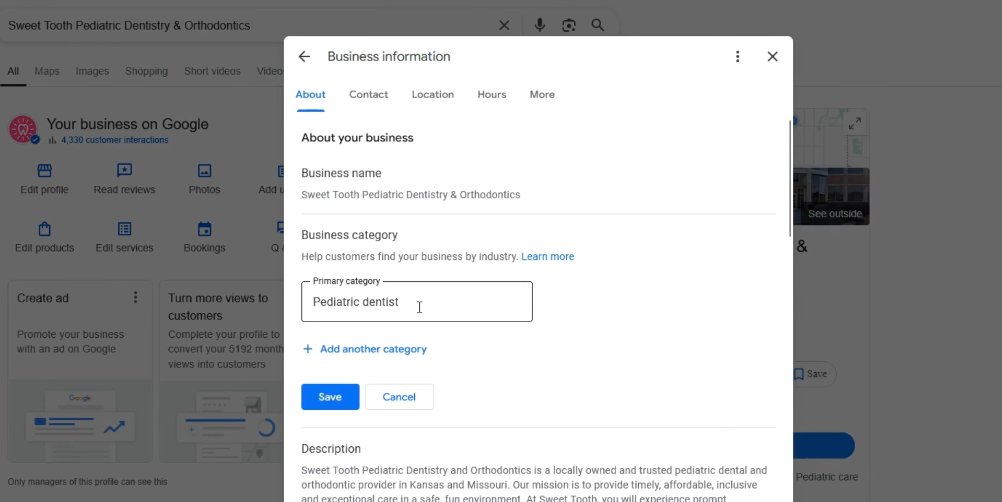Select the Maps search tab
The image size is (1002, 502).
(x=47, y=72)
